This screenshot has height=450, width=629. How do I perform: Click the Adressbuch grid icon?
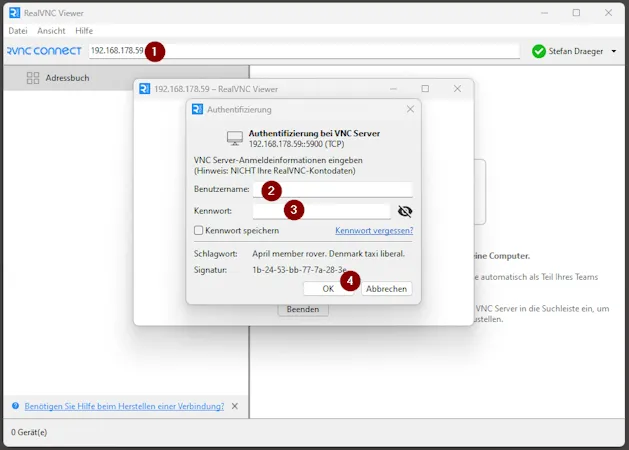coord(33,77)
